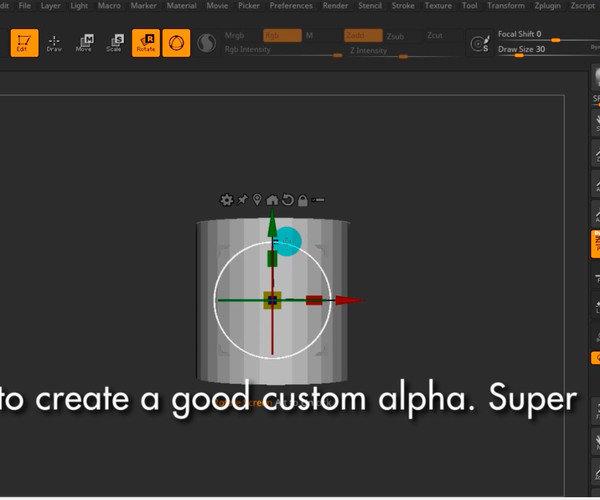The image size is (600, 500).
Task: Open Gizmo customize gear icon
Action: 227,200
